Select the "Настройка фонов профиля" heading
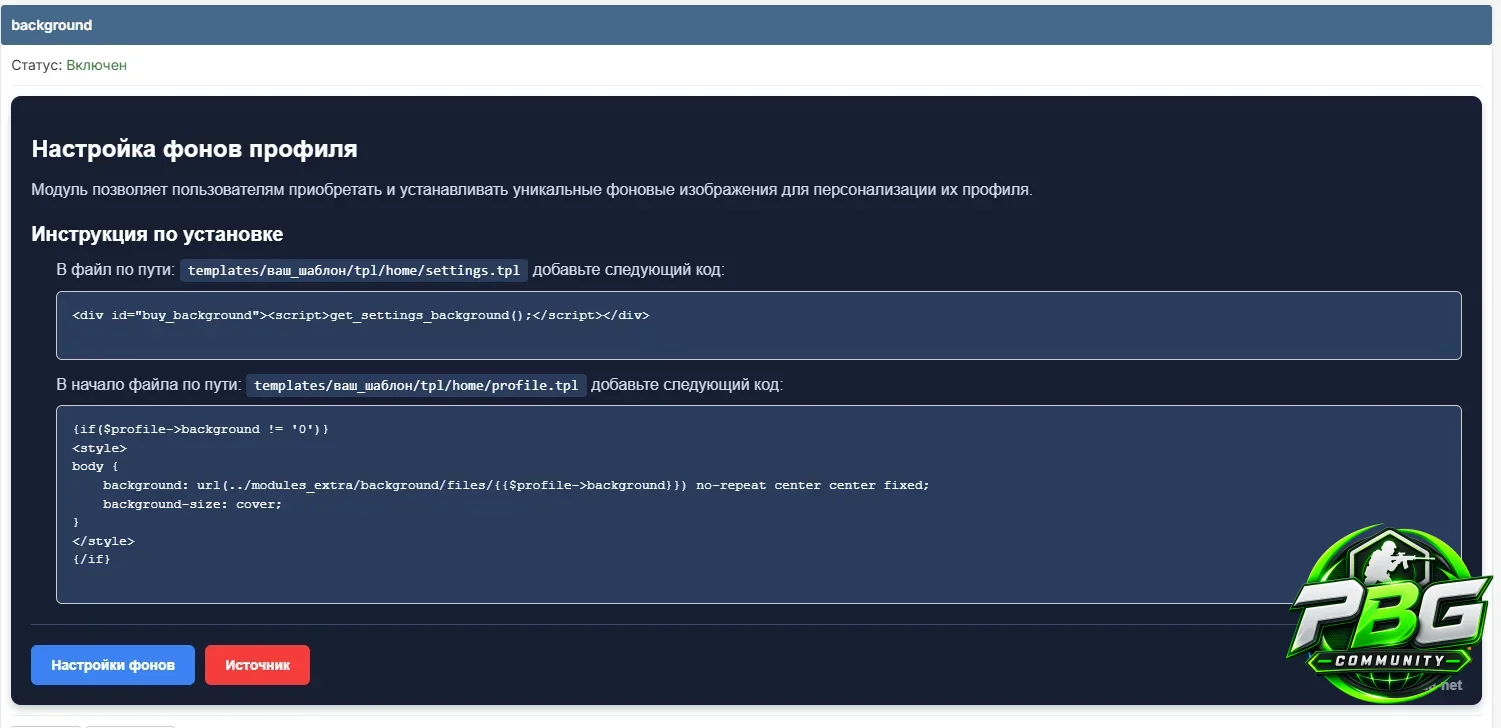 click(x=195, y=149)
